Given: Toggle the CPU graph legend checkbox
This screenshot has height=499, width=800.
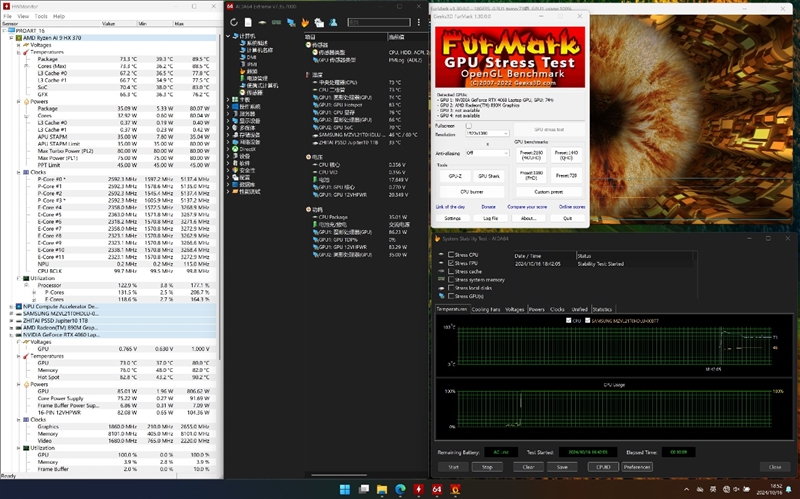Looking at the screenshot, I should (568, 321).
